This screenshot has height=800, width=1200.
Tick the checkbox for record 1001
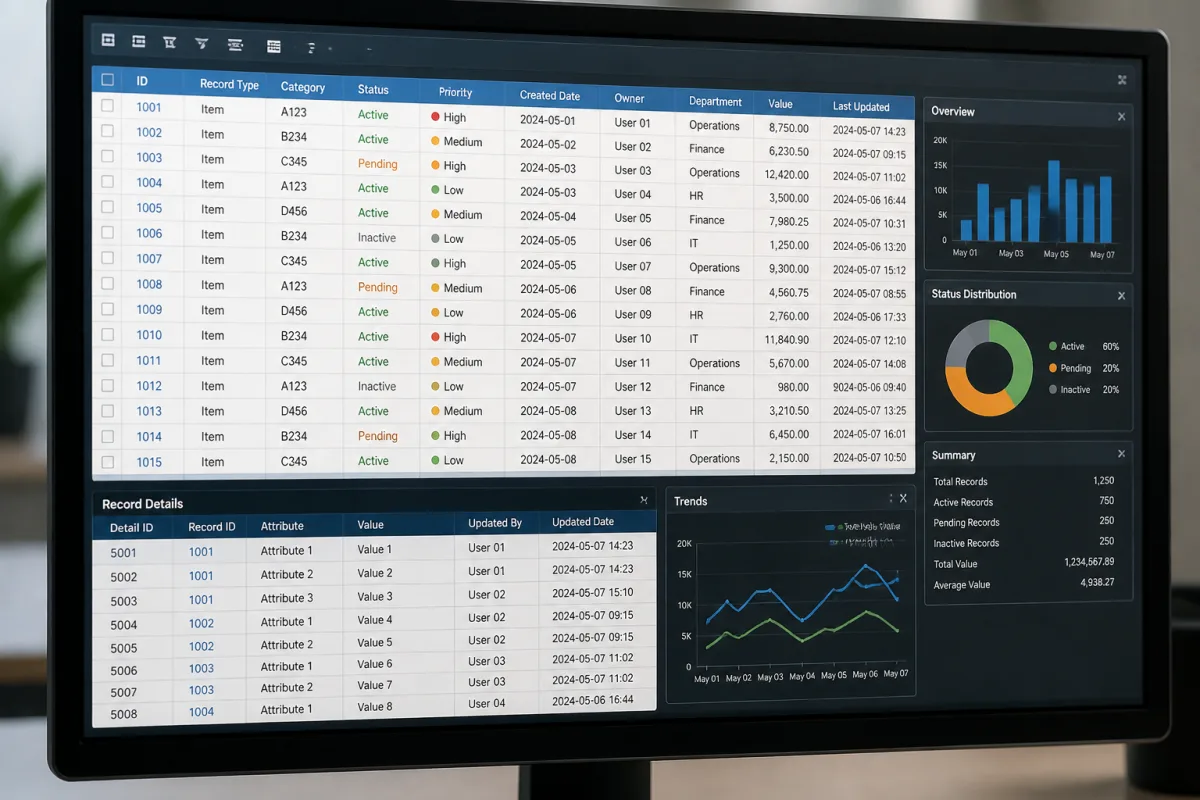coord(108,105)
